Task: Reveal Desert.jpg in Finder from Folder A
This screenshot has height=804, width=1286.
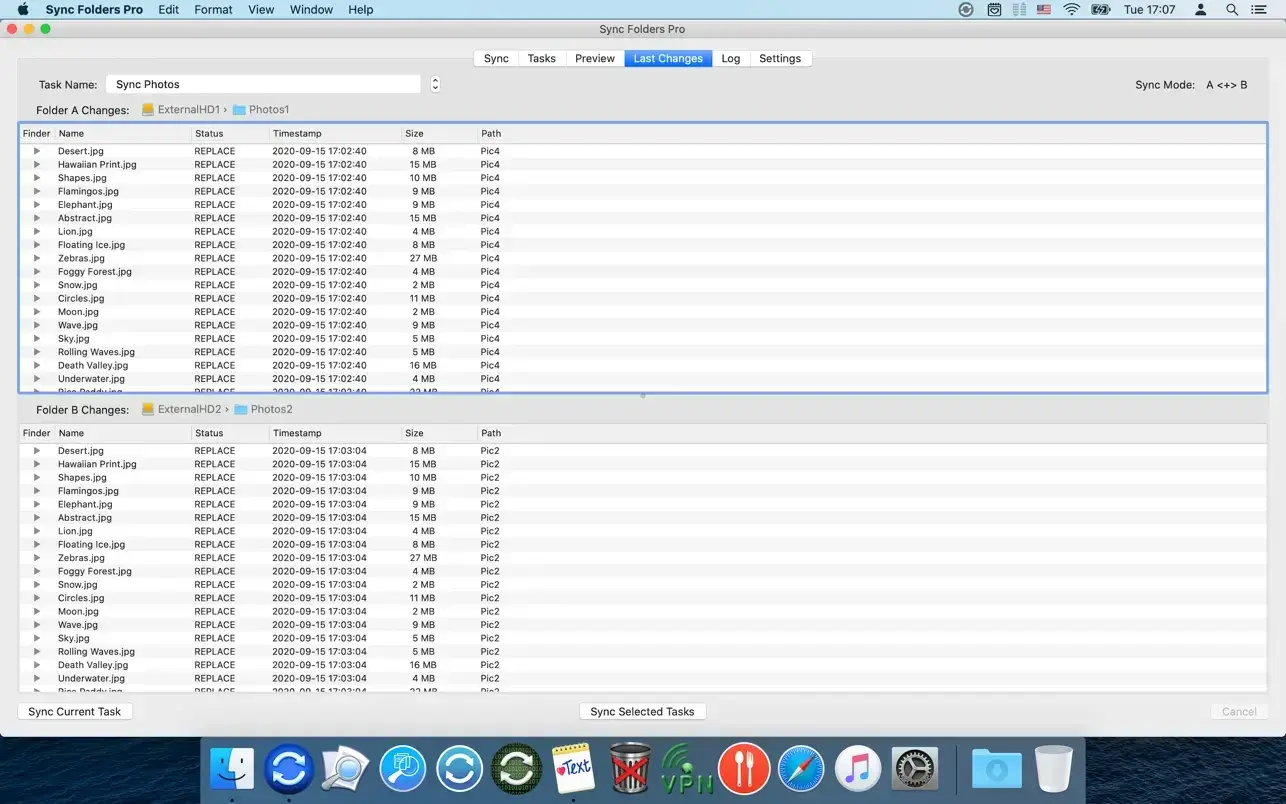Action: pos(37,151)
